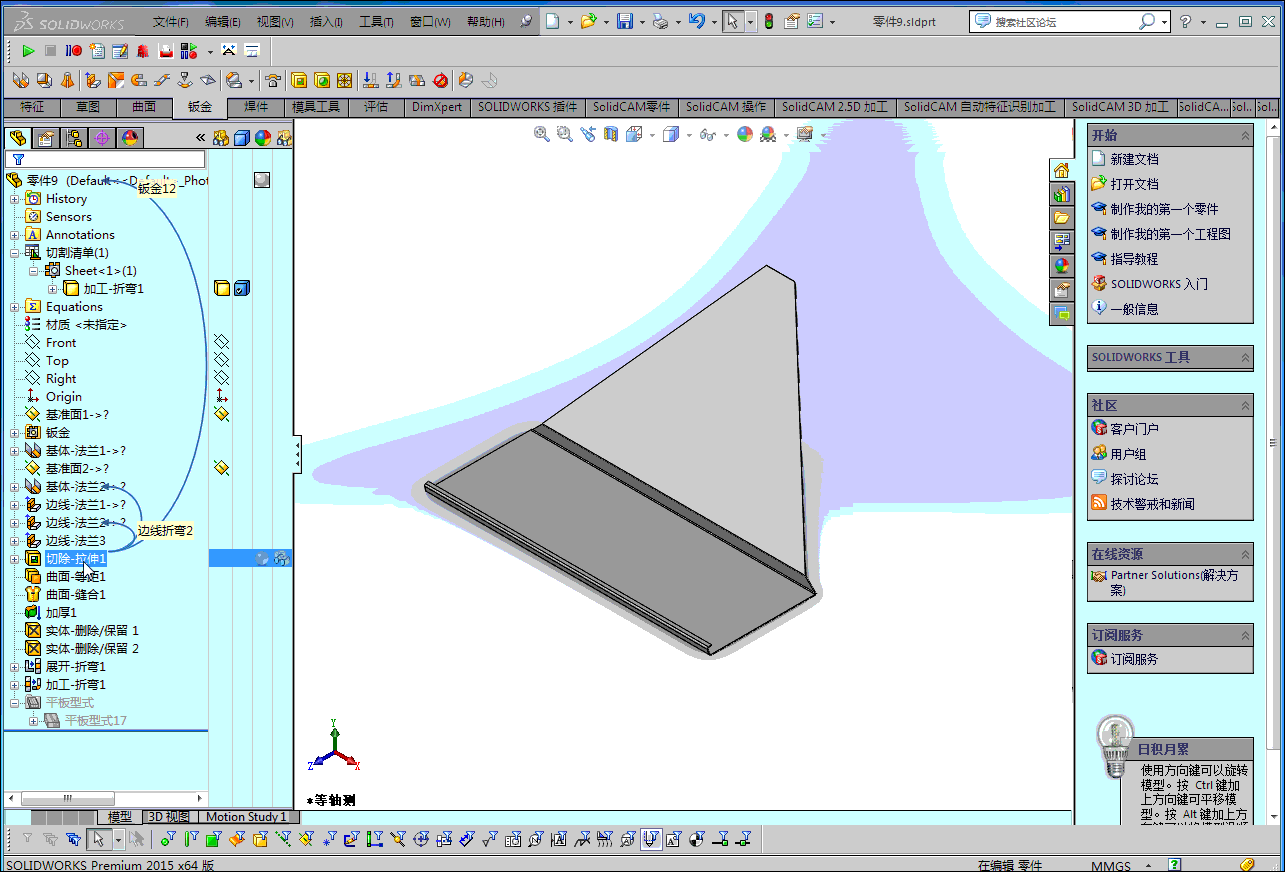Expand the Annotations tree node

tap(15, 235)
